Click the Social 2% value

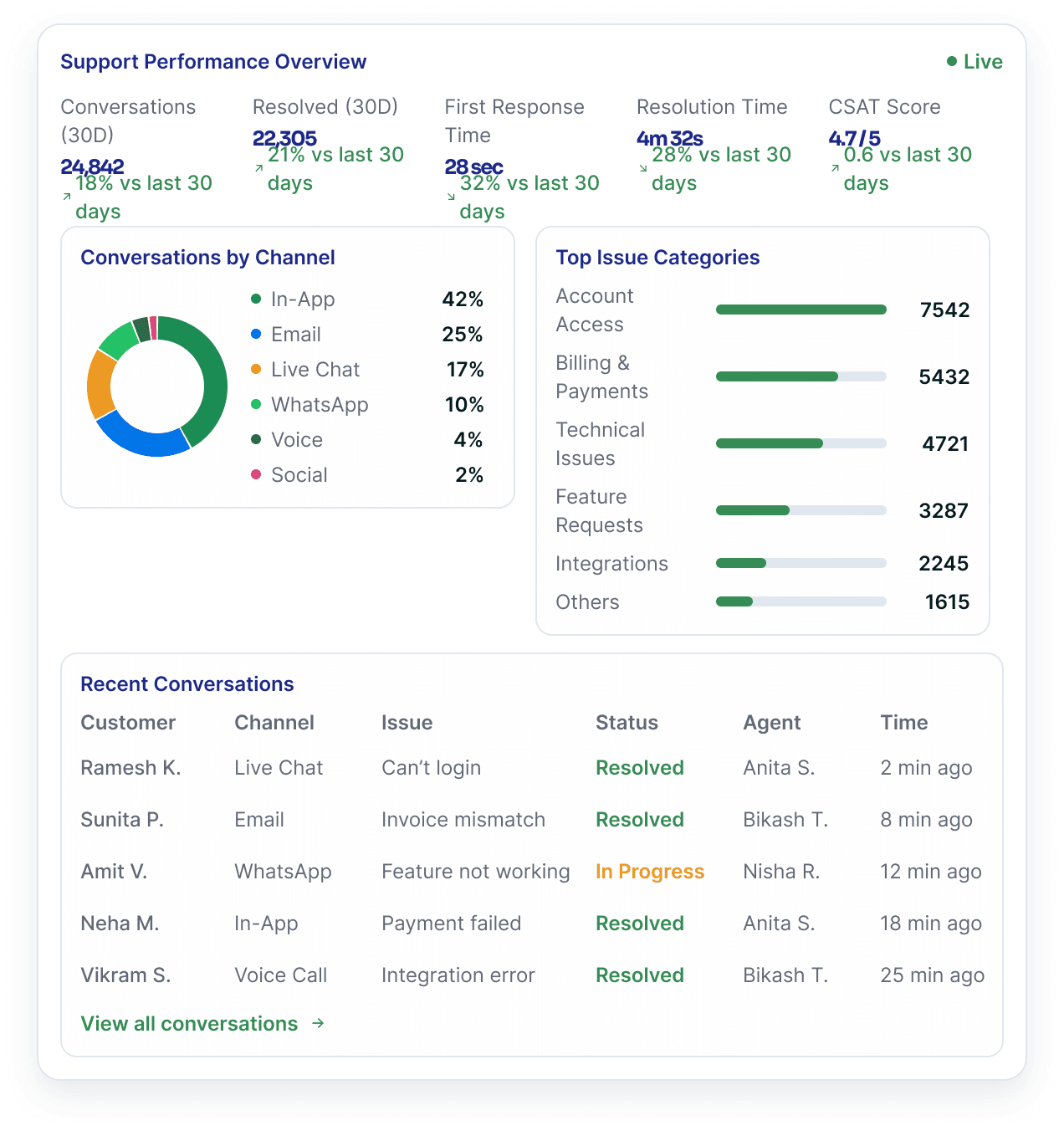pos(469,474)
